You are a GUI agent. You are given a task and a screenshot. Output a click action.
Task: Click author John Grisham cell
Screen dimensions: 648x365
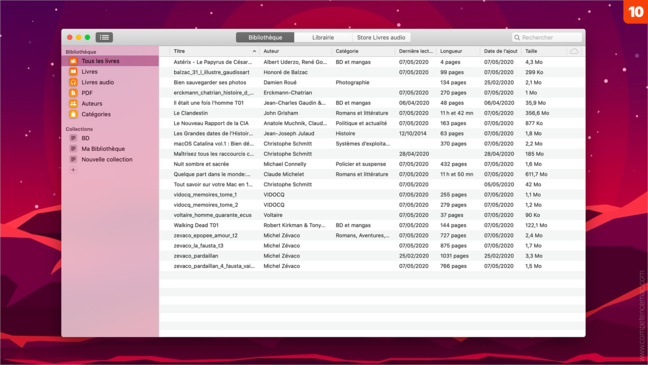(x=281, y=113)
